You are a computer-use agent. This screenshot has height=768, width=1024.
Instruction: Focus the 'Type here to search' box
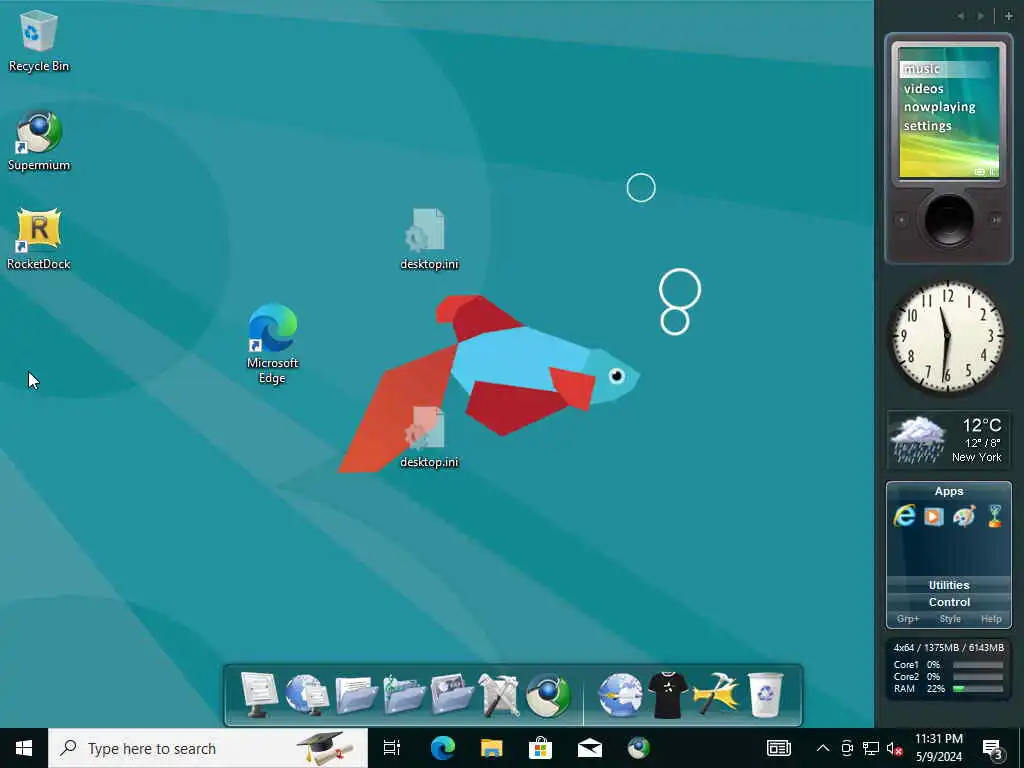208,748
